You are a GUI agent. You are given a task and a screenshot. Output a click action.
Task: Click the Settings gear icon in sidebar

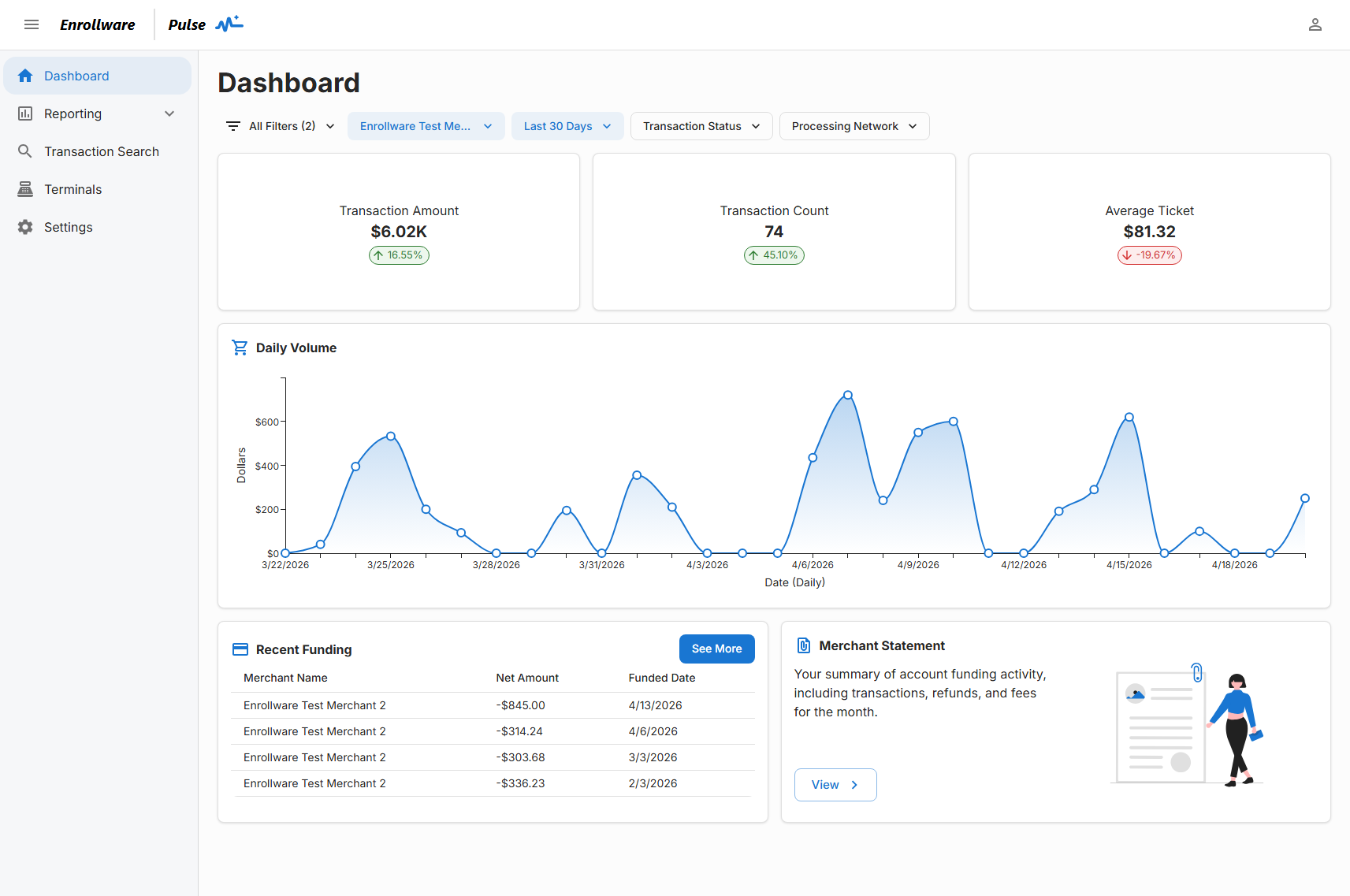[25, 227]
